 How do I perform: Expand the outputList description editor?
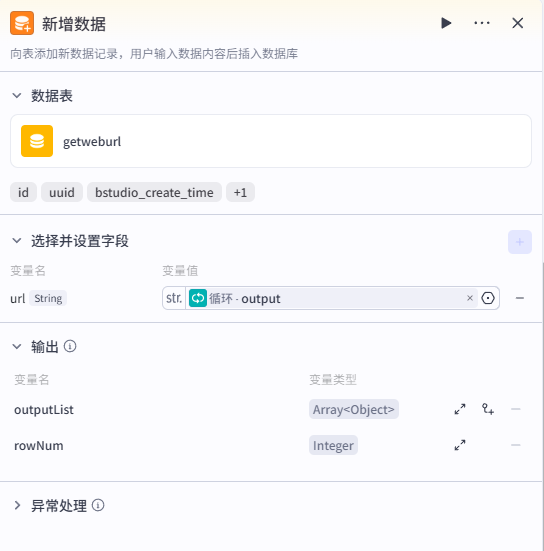[x=460, y=409]
